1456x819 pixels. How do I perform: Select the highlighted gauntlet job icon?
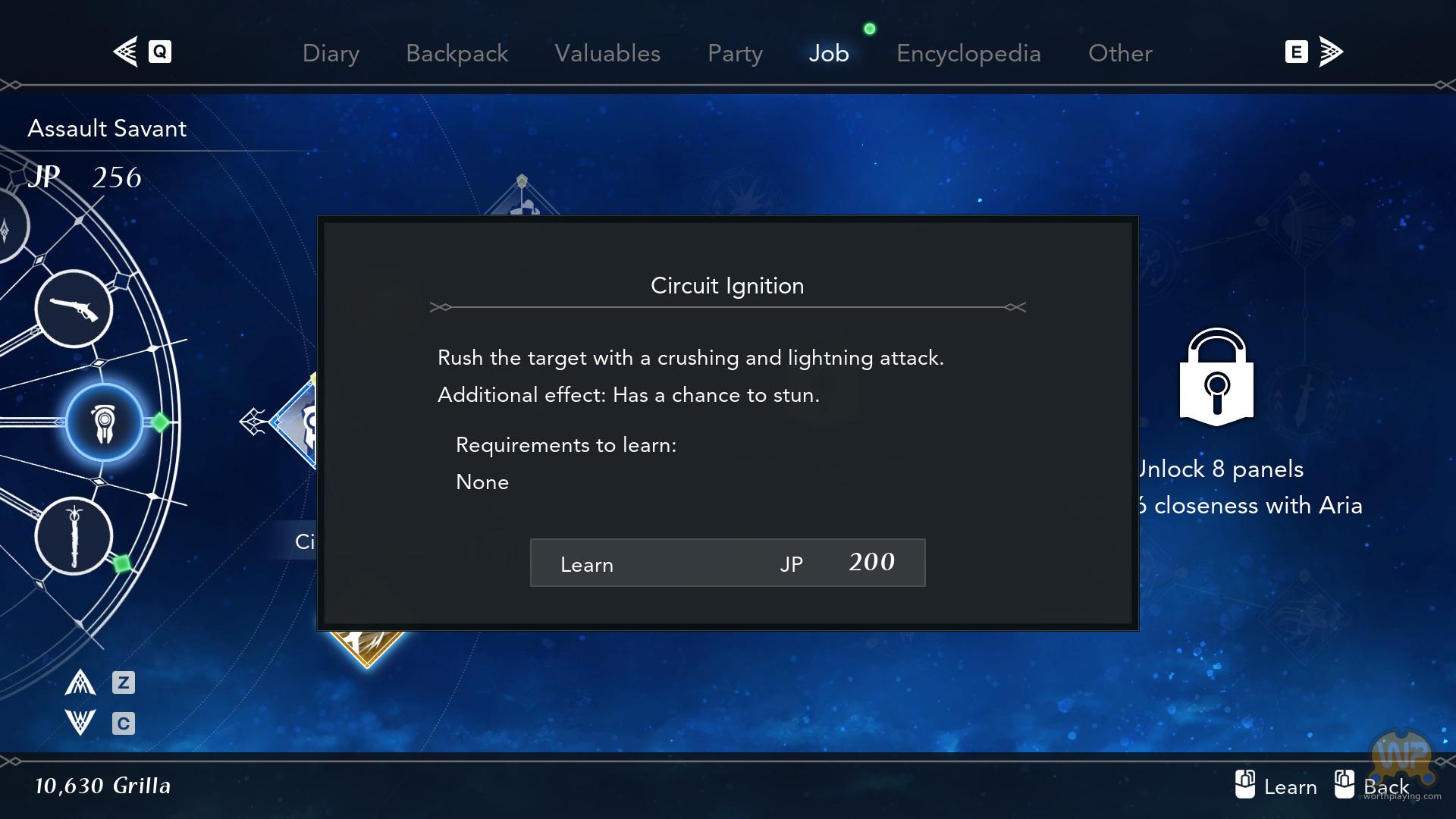(104, 422)
